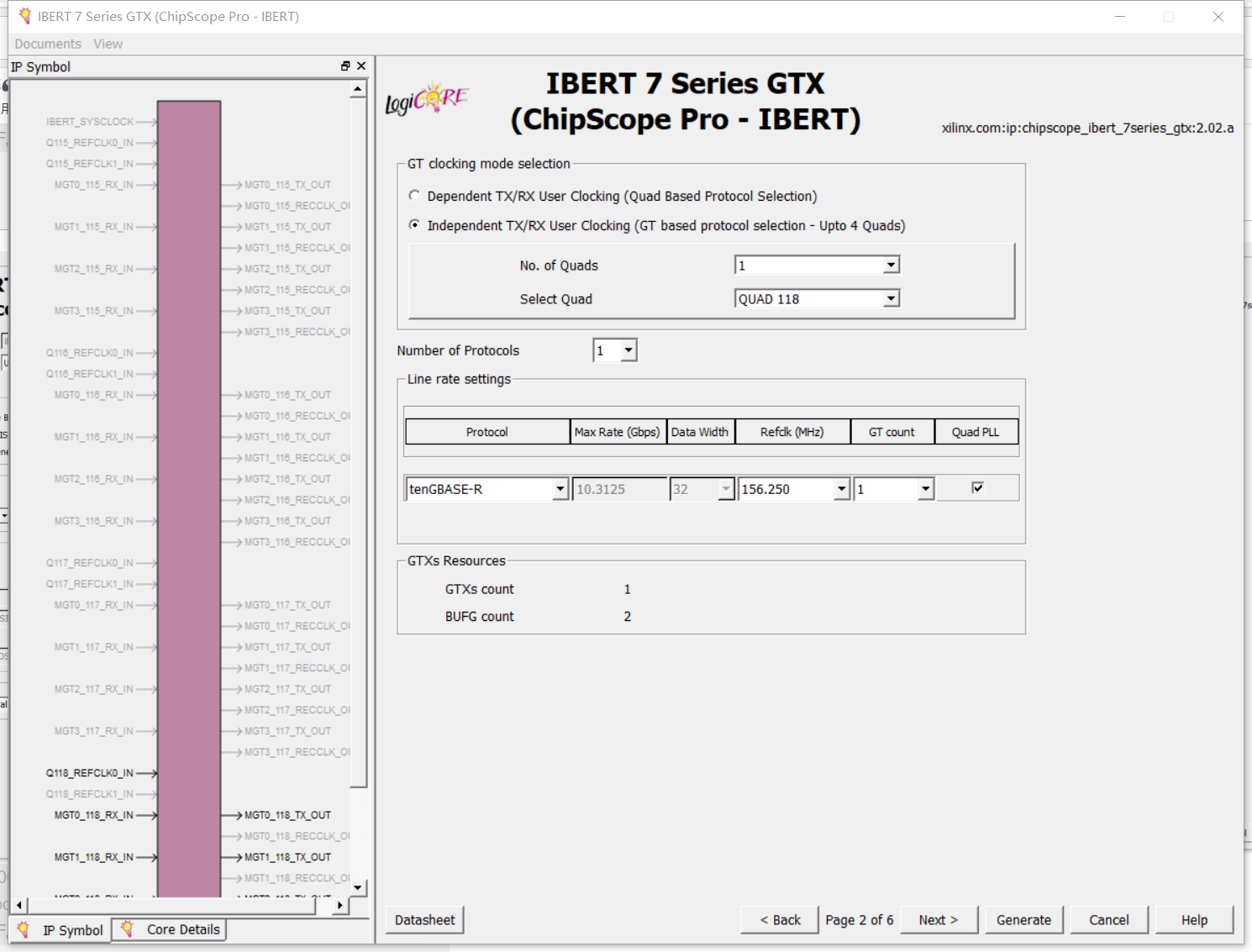Toggle the Quad PLL checkbox
Image resolution: width=1252 pixels, height=952 pixels.
click(x=977, y=487)
